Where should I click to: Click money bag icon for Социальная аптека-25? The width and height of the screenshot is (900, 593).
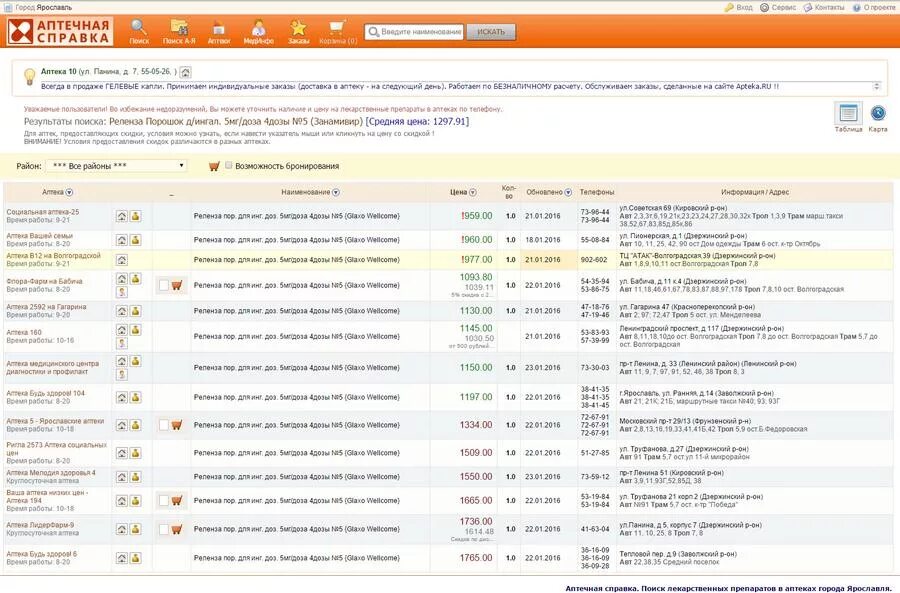135,216
